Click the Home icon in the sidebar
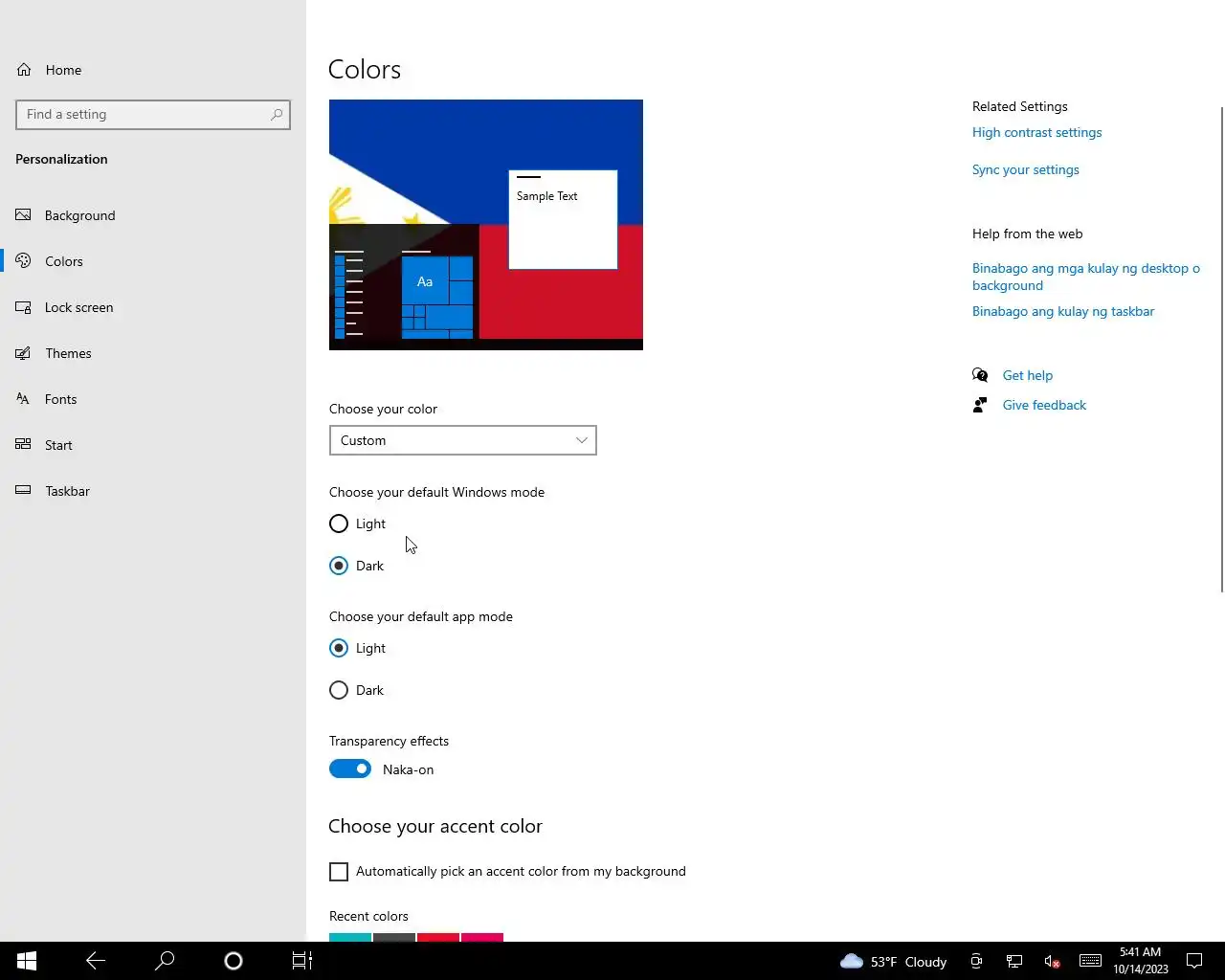 coord(24,70)
